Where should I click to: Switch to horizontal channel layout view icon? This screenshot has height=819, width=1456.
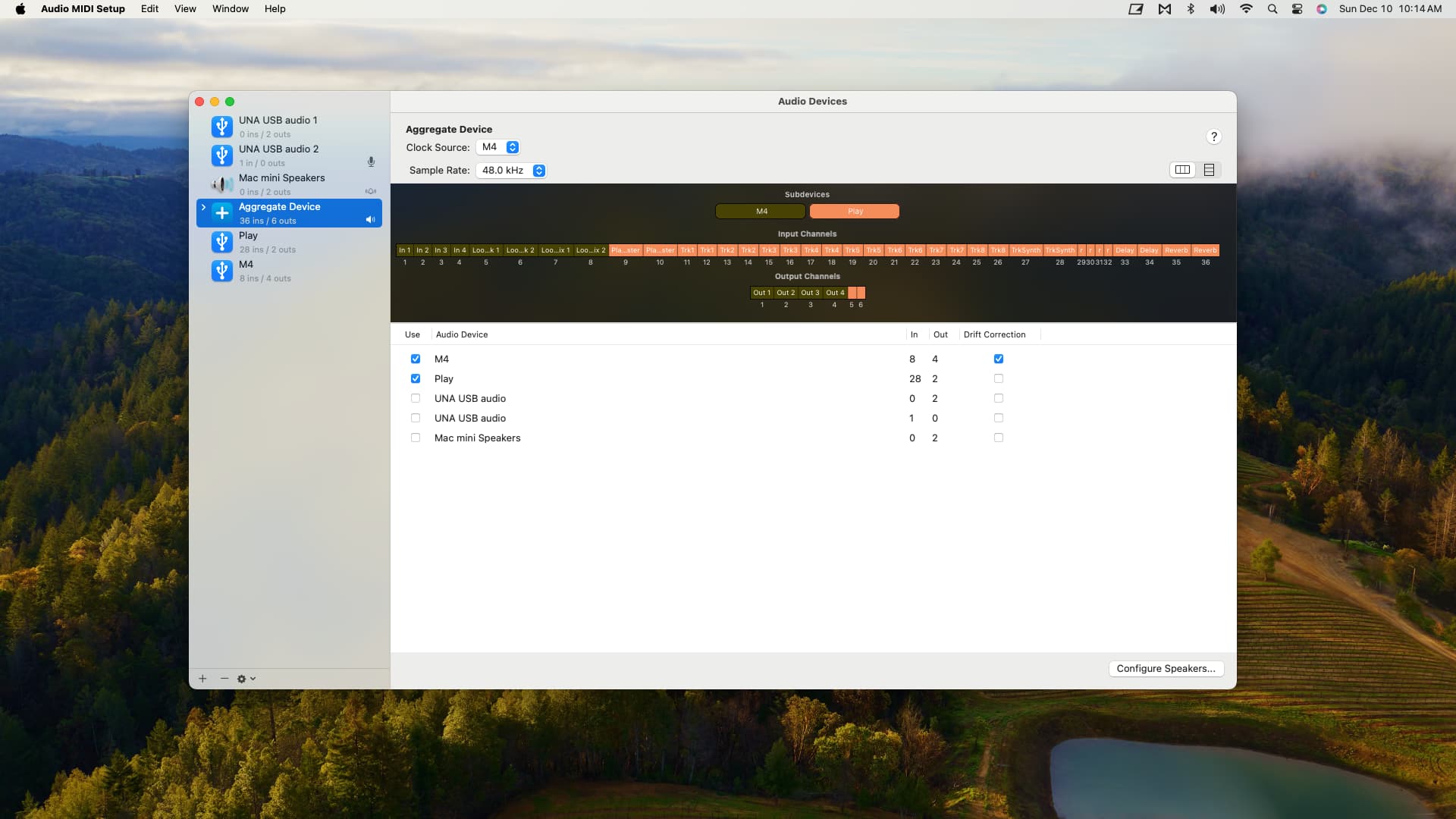point(1182,170)
